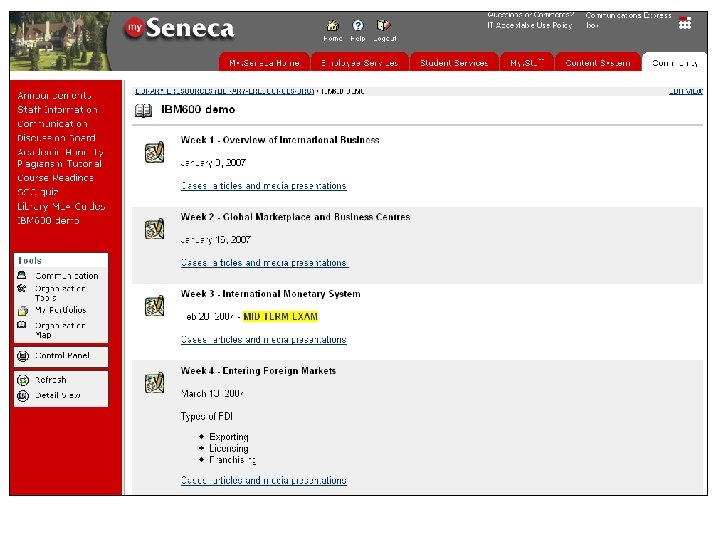Click the Control Panel icon
This screenshot has height=540, width=720.
click(23, 356)
